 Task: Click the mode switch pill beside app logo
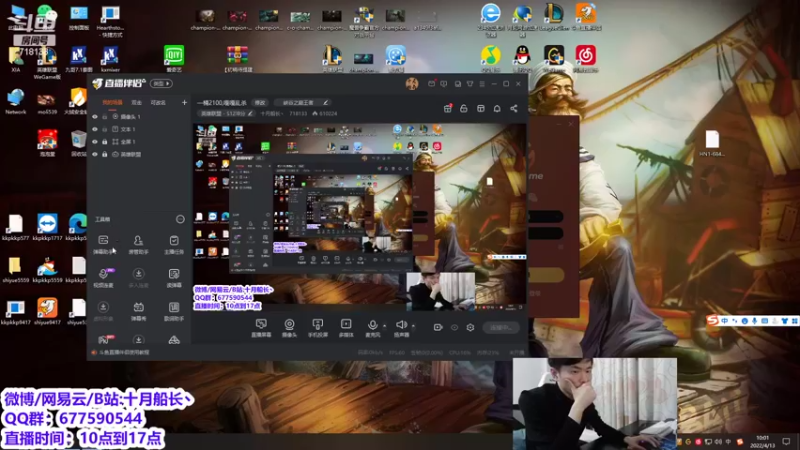pos(161,83)
